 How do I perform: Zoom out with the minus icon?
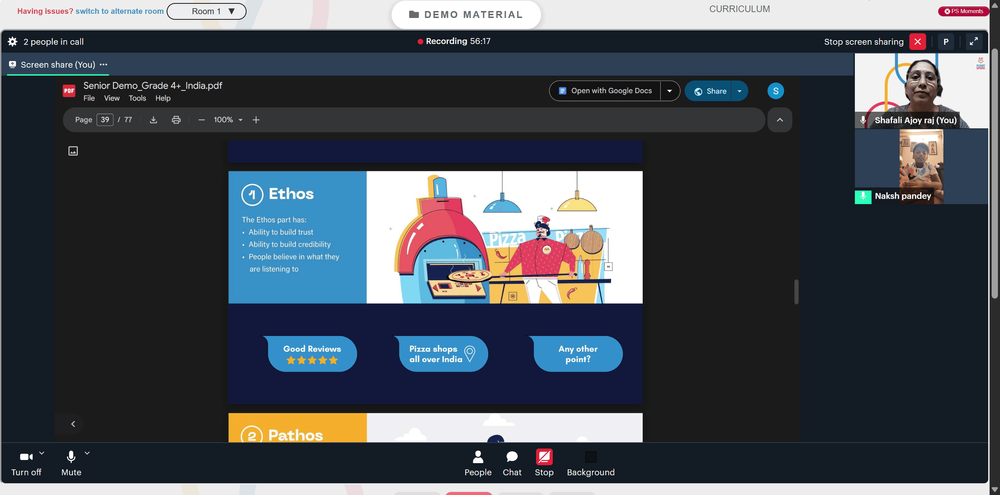tap(202, 119)
